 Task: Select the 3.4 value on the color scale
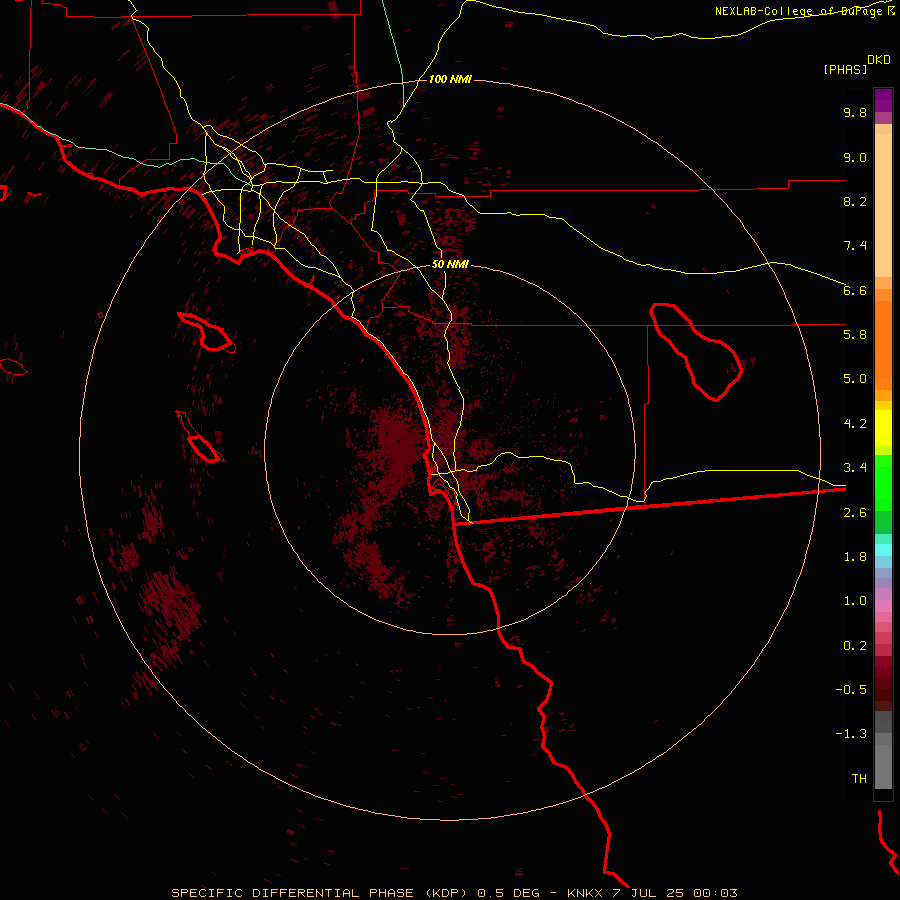[855, 468]
